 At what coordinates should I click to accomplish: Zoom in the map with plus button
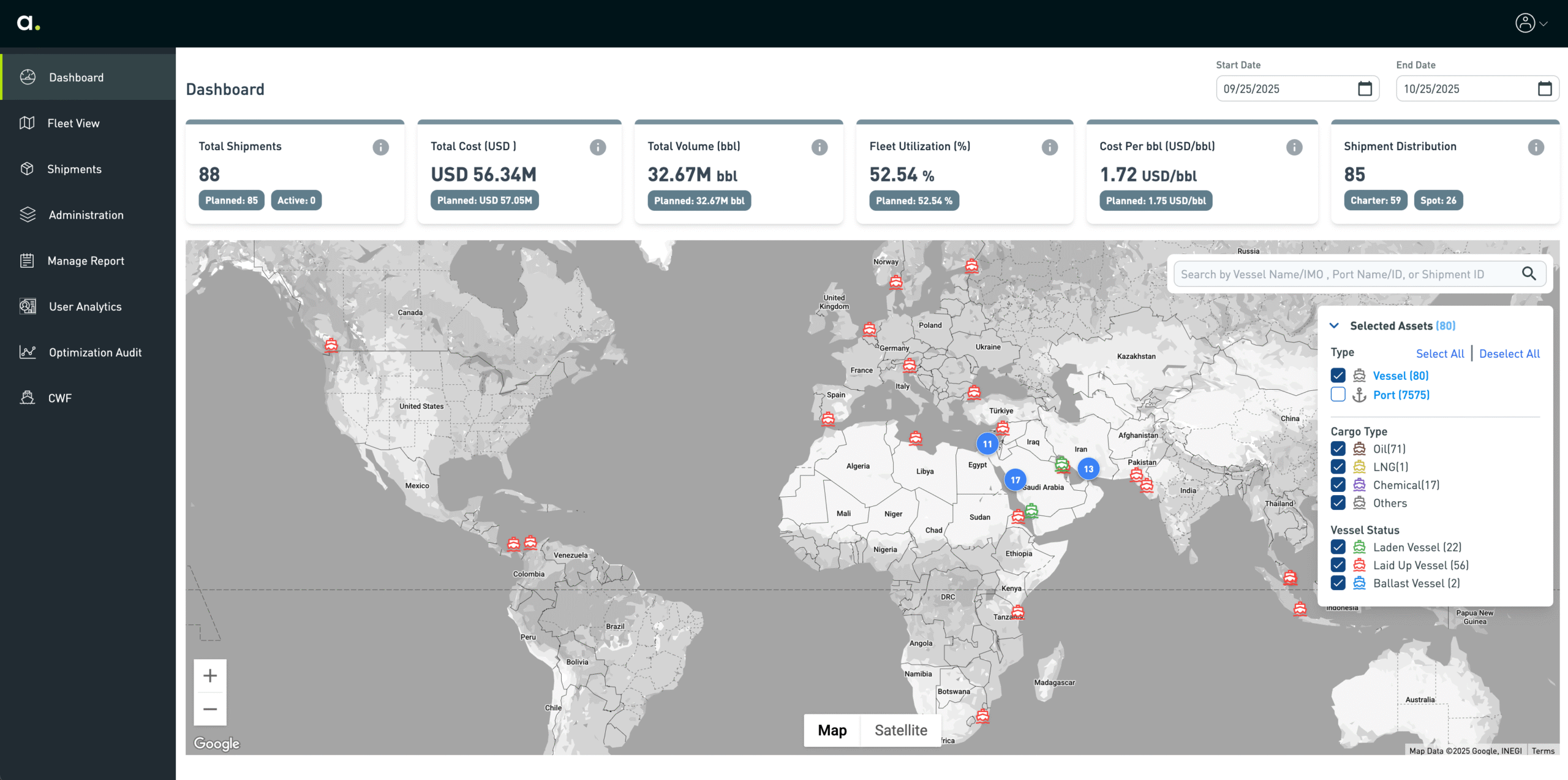[x=210, y=676]
